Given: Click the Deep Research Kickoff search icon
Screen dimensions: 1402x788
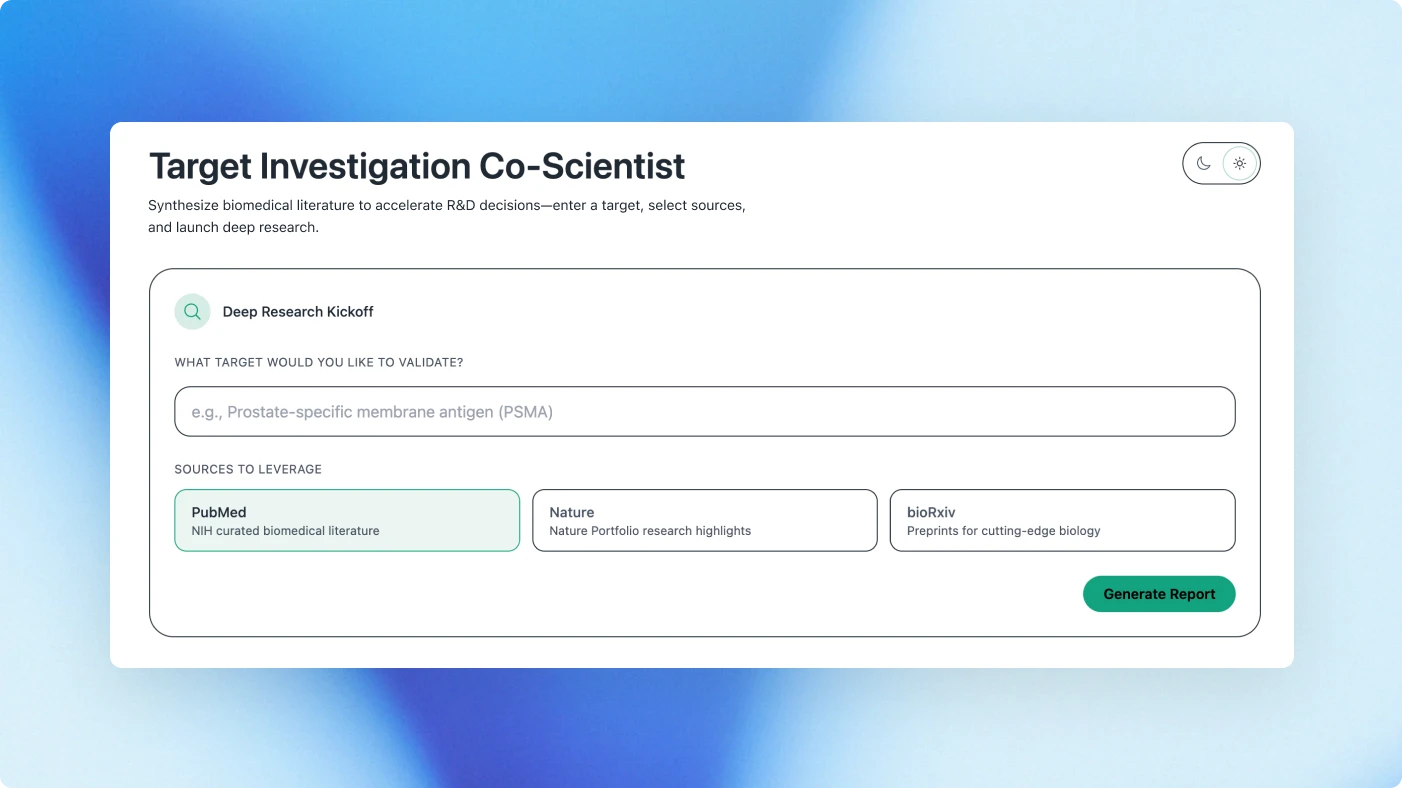Looking at the screenshot, I should click(x=192, y=311).
